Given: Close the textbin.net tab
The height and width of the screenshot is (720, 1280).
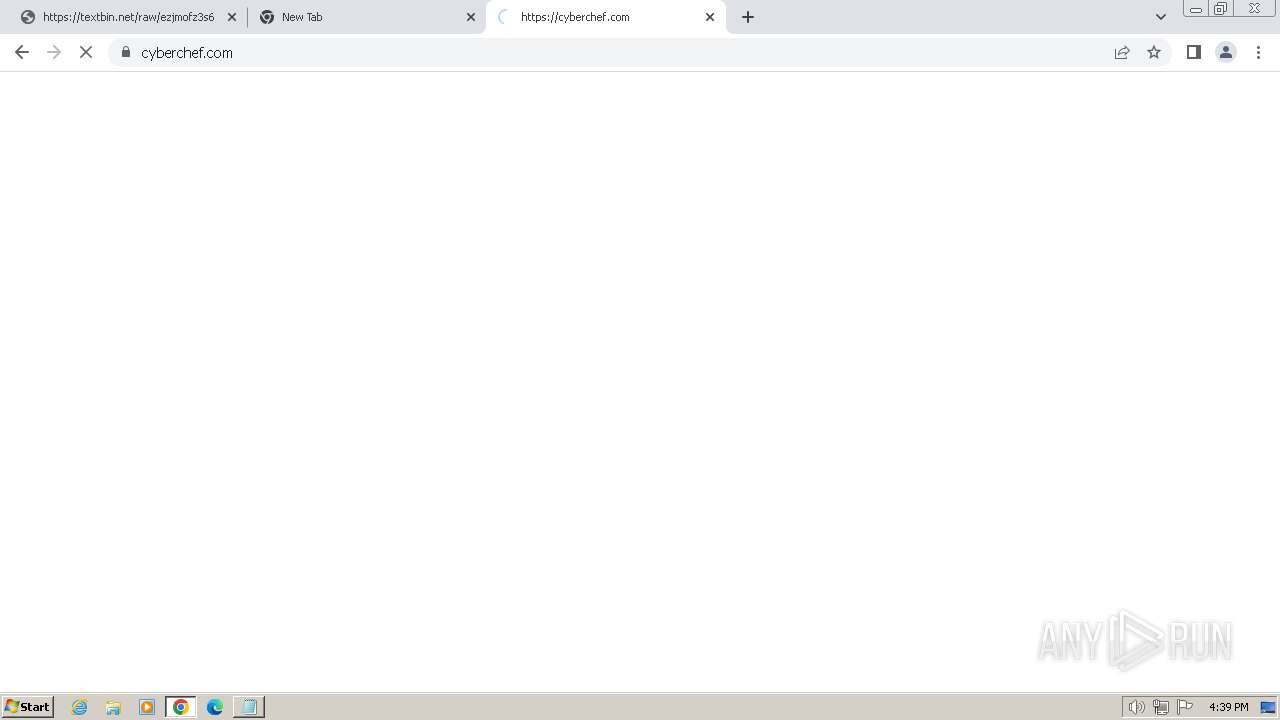Looking at the screenshot, I should coord(232,17).
